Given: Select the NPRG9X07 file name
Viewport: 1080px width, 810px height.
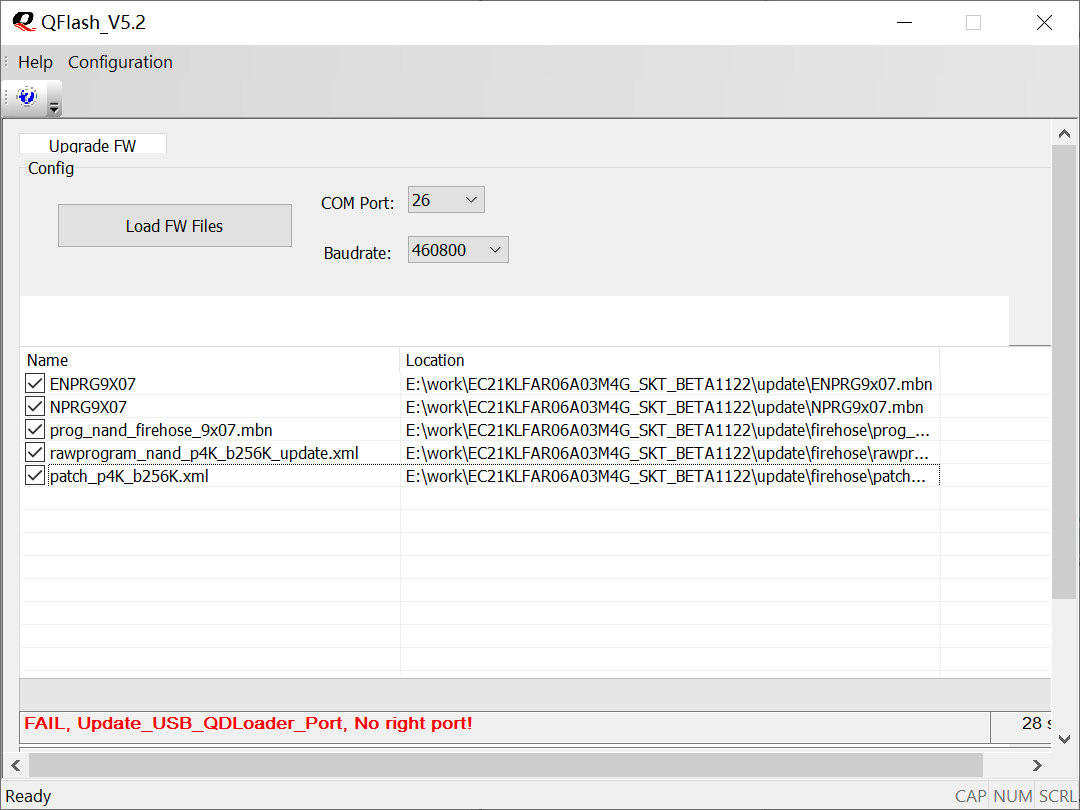Looking at the screenshot, I should point(88,407).
